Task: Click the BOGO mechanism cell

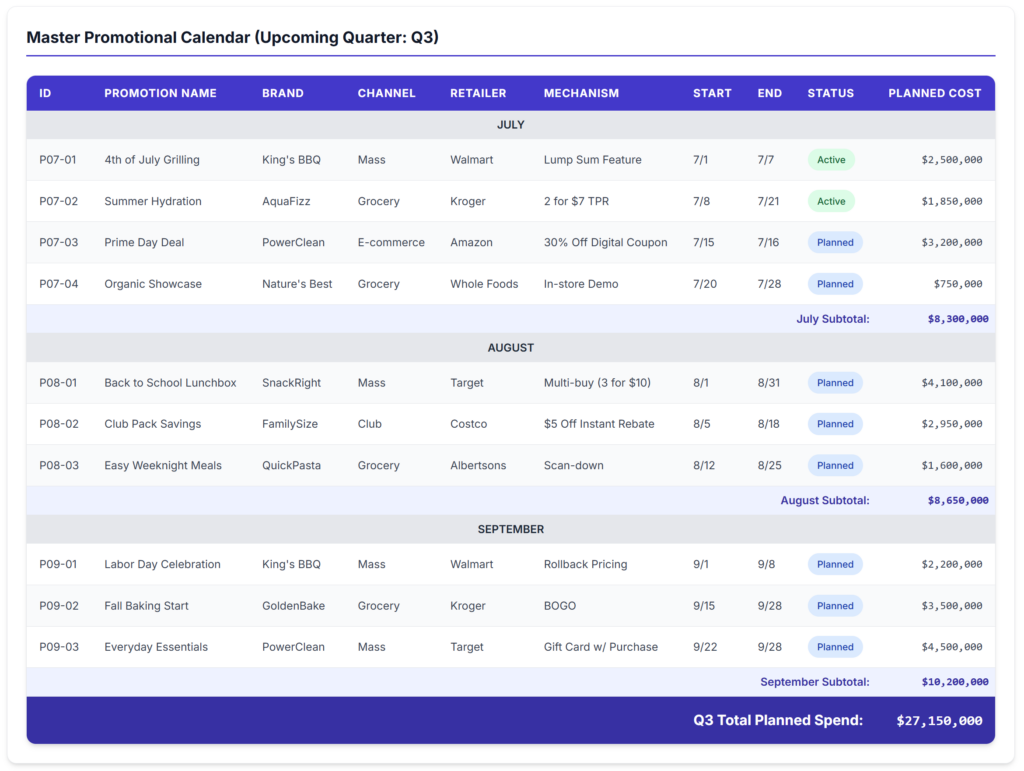Action: pos(560,606)
